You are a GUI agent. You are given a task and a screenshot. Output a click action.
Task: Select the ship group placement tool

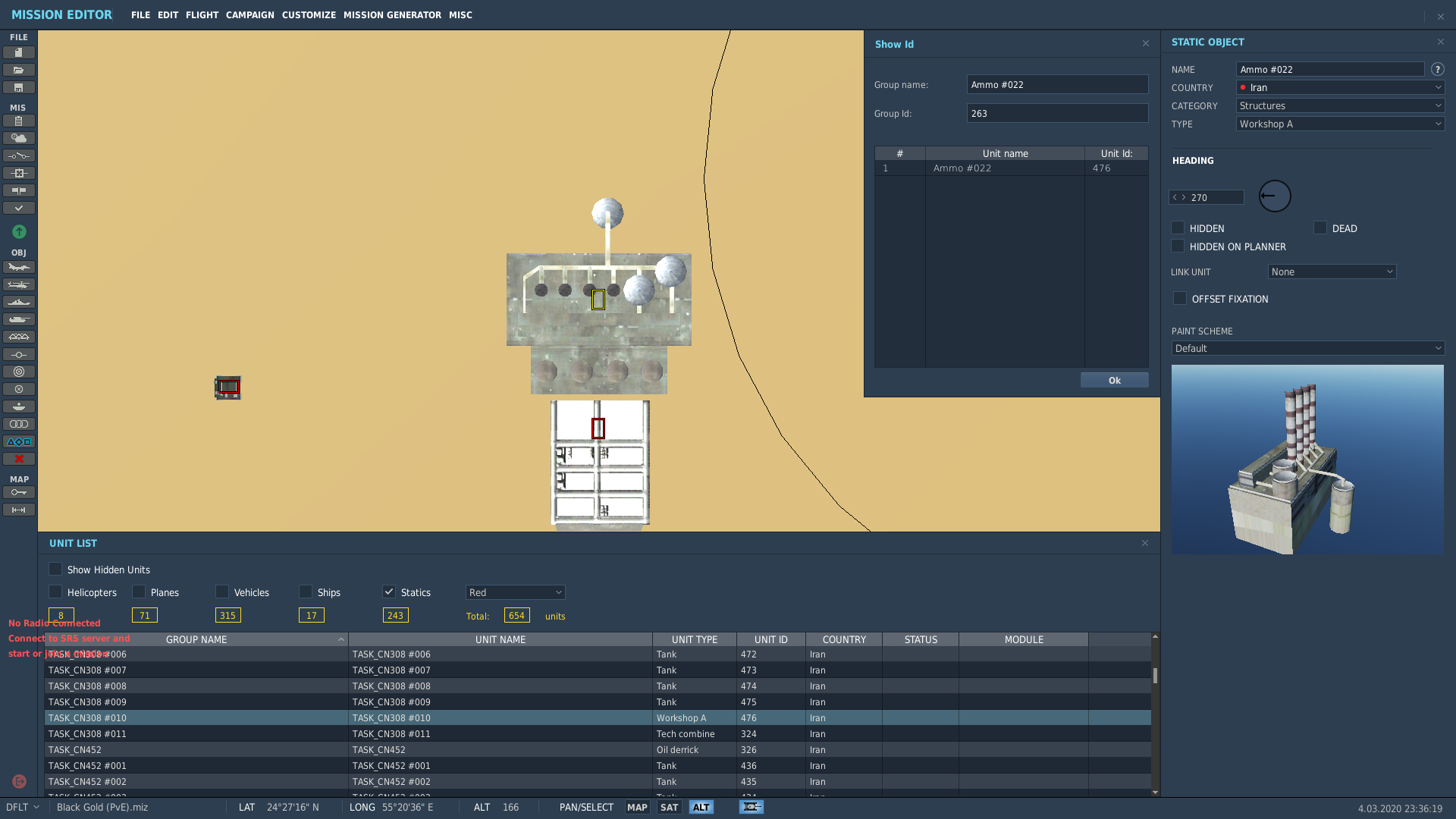[19, 302]
